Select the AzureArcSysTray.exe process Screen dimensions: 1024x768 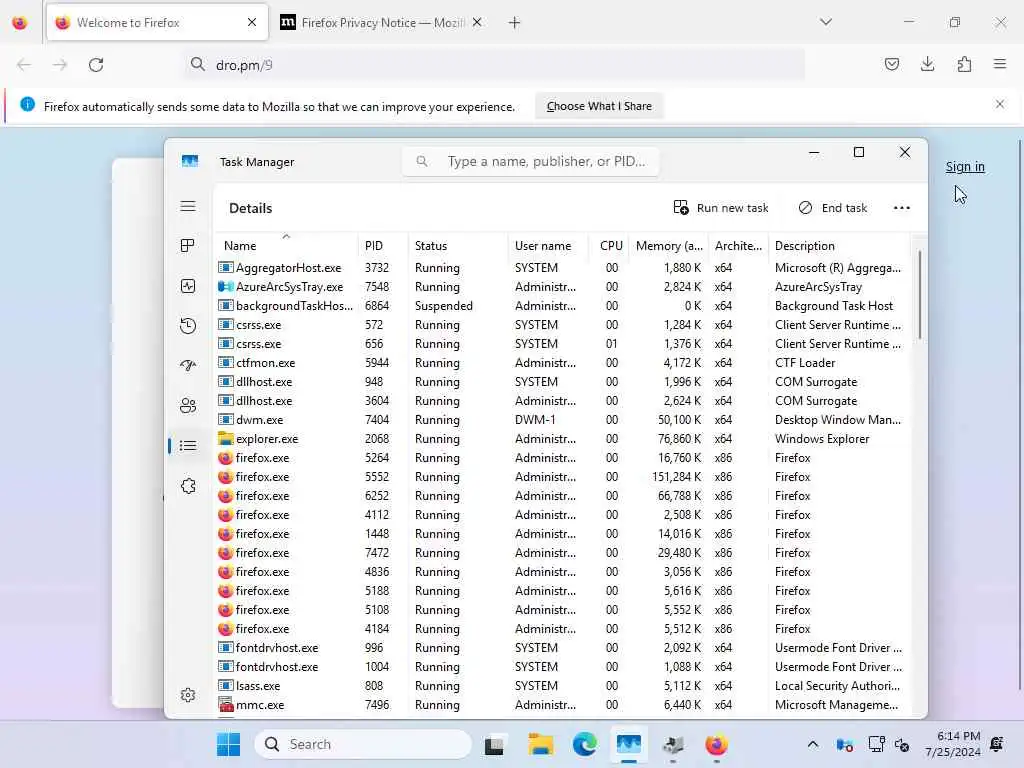562,287
